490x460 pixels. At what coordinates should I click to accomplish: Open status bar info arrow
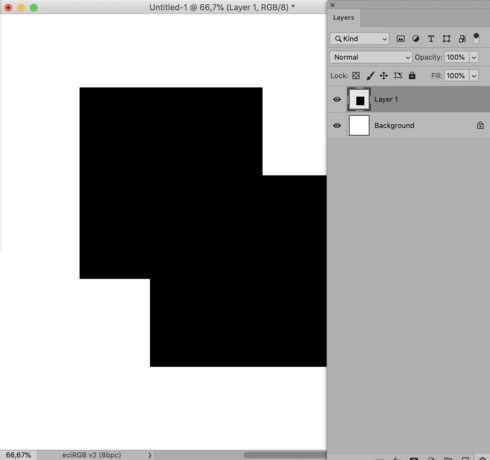(x=150, y=455)
